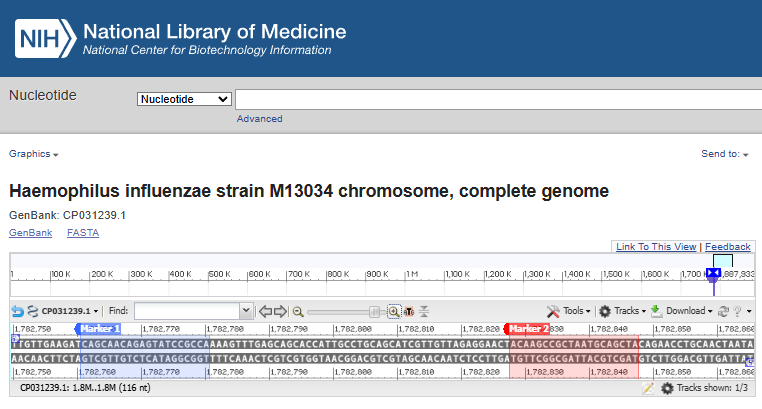Click the flip strands icon

pyautogui.click(x=33, y=311)
